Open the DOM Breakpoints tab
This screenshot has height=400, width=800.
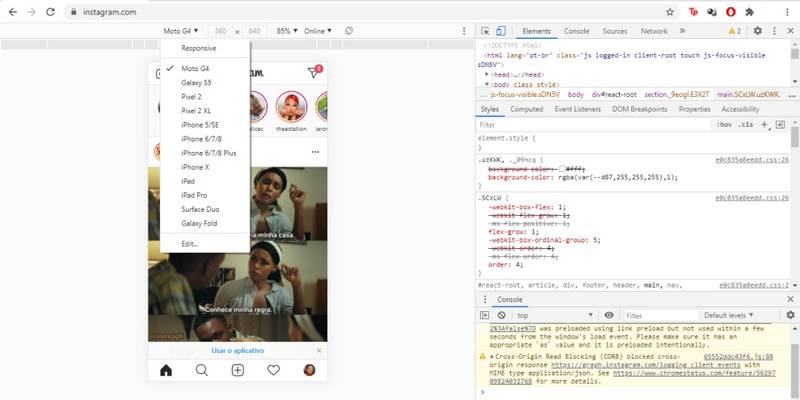[640, 109]
